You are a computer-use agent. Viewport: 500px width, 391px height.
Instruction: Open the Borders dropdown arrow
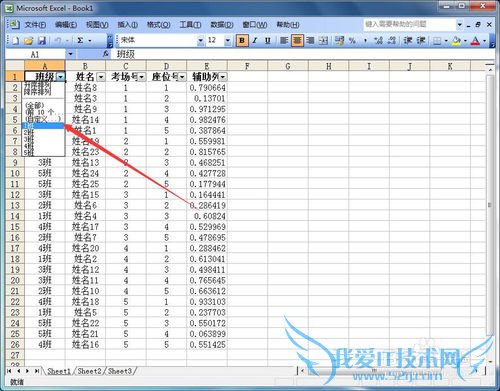tap(446, 41)
